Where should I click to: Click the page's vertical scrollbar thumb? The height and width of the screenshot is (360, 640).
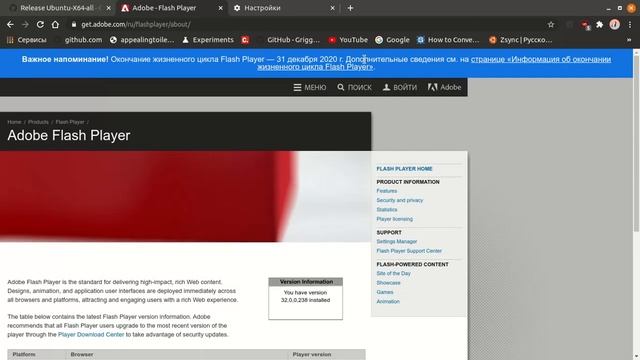(x=636, y=143)
